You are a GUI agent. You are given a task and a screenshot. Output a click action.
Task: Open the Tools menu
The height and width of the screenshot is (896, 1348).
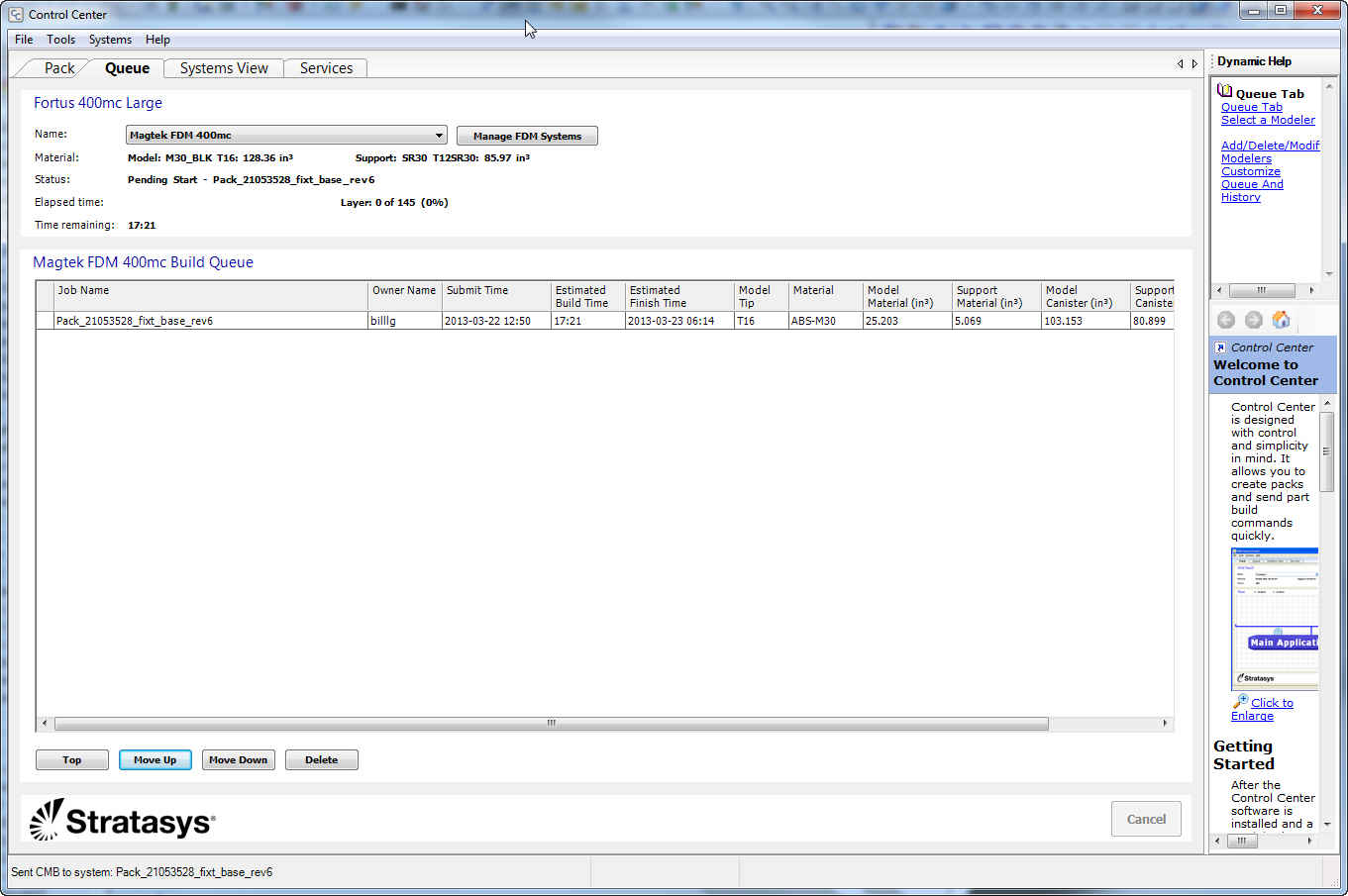60,40
